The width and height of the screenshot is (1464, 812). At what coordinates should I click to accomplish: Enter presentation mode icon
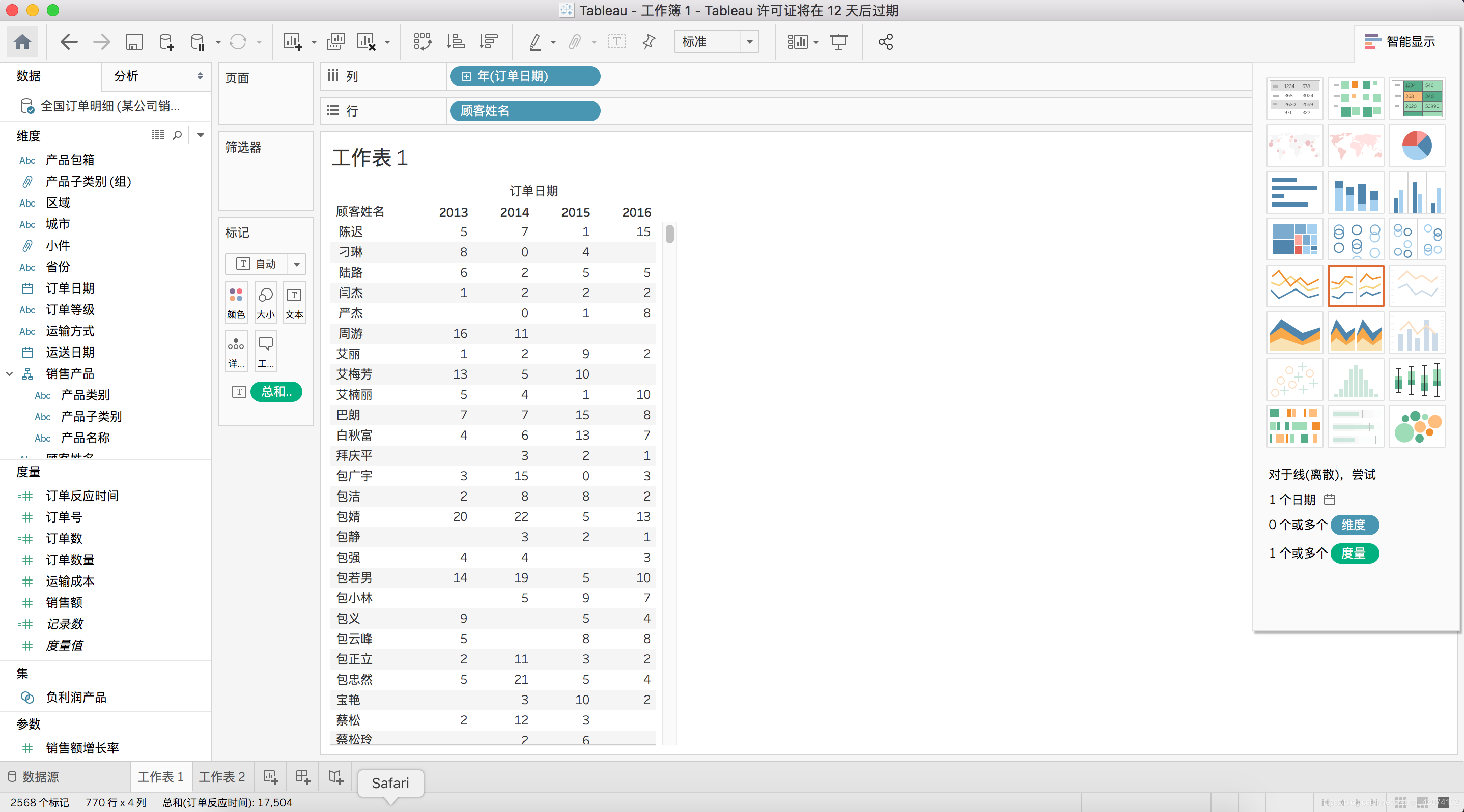tap(839, 41)
